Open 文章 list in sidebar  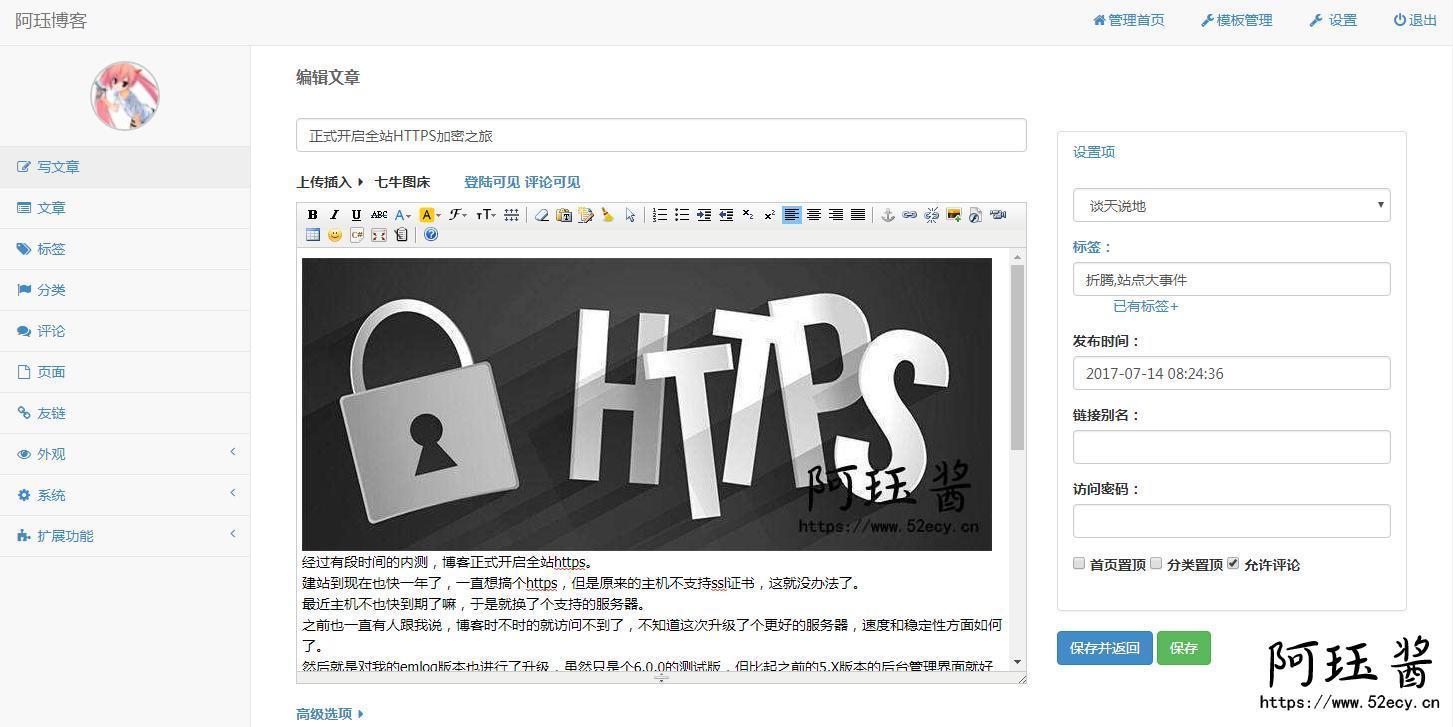coord(125,208)
